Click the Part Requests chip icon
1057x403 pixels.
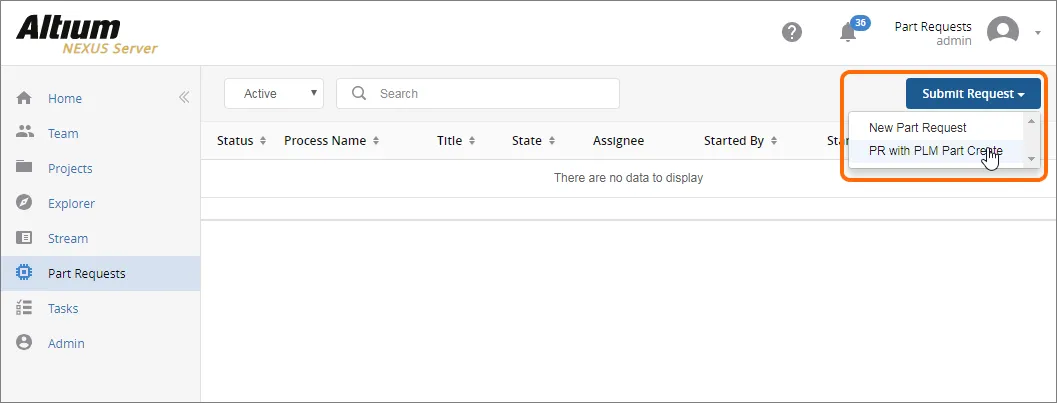(24, 273)
